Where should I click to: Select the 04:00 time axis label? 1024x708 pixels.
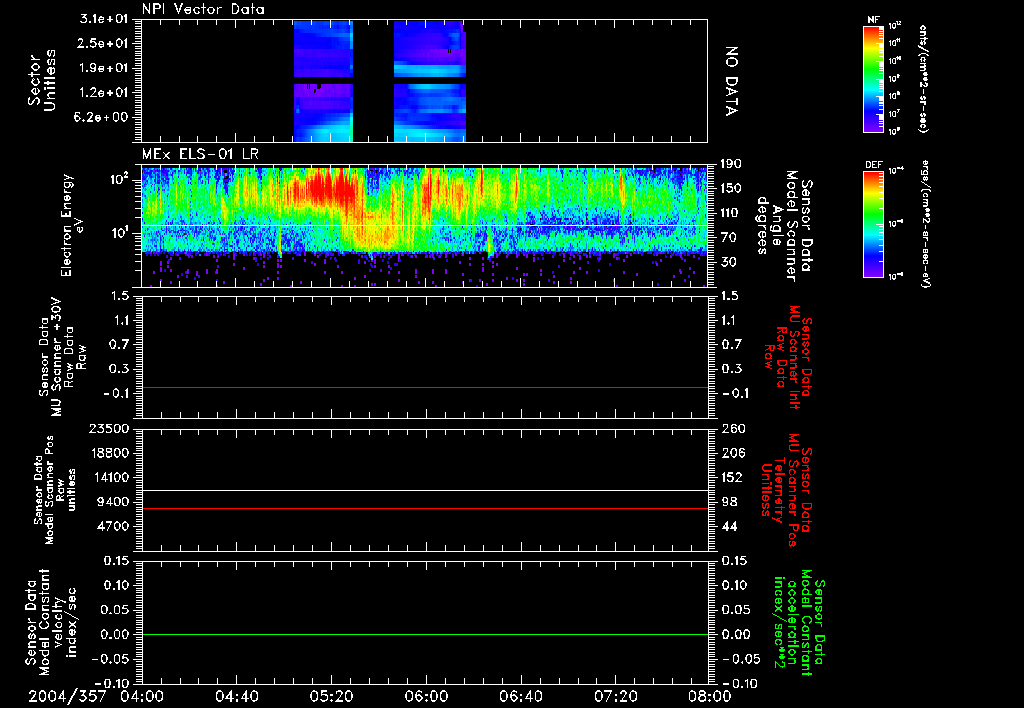pyautogui.click(x=141, y=695)
